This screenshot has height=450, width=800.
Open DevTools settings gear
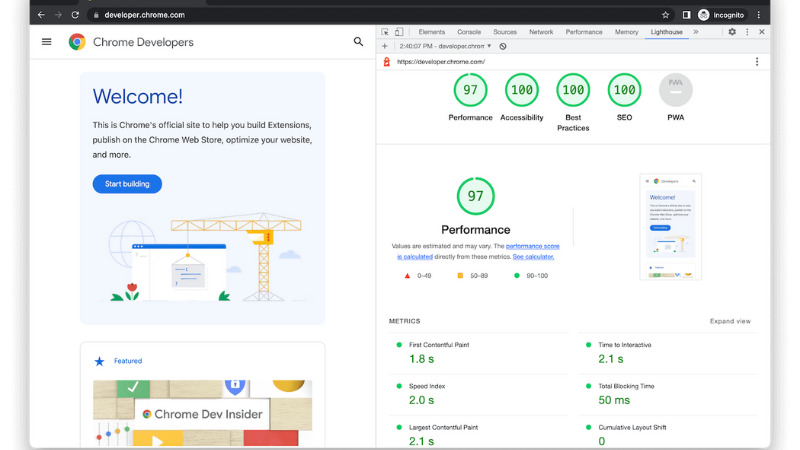(x=732, y=32)
